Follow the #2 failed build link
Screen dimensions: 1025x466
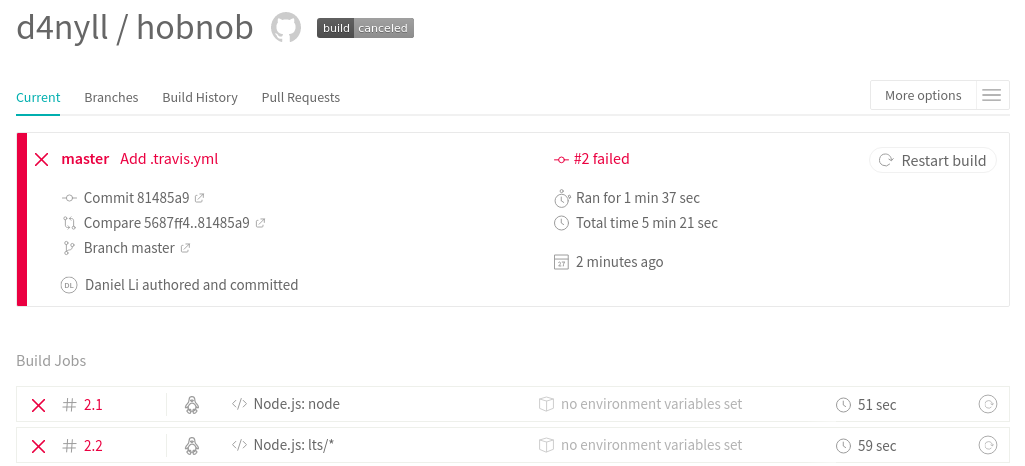601,159
